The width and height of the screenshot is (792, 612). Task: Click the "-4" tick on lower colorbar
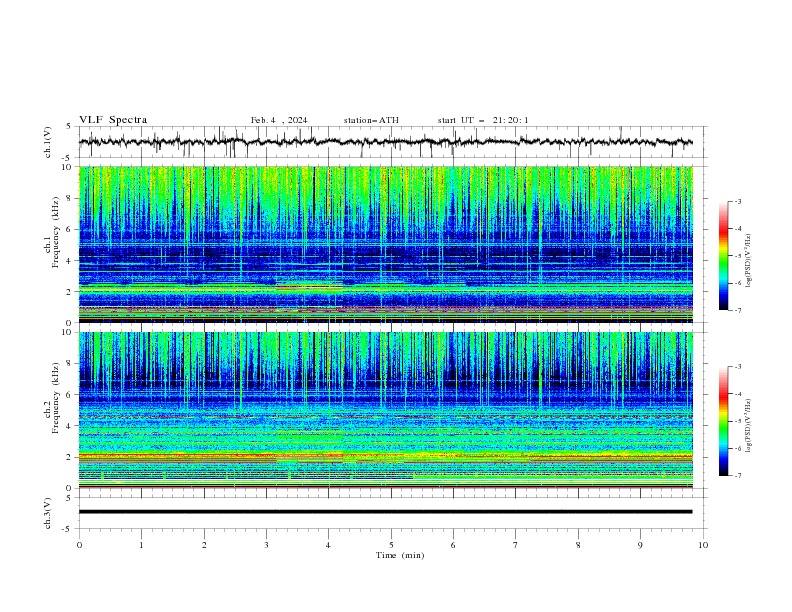tap(738, 394)
